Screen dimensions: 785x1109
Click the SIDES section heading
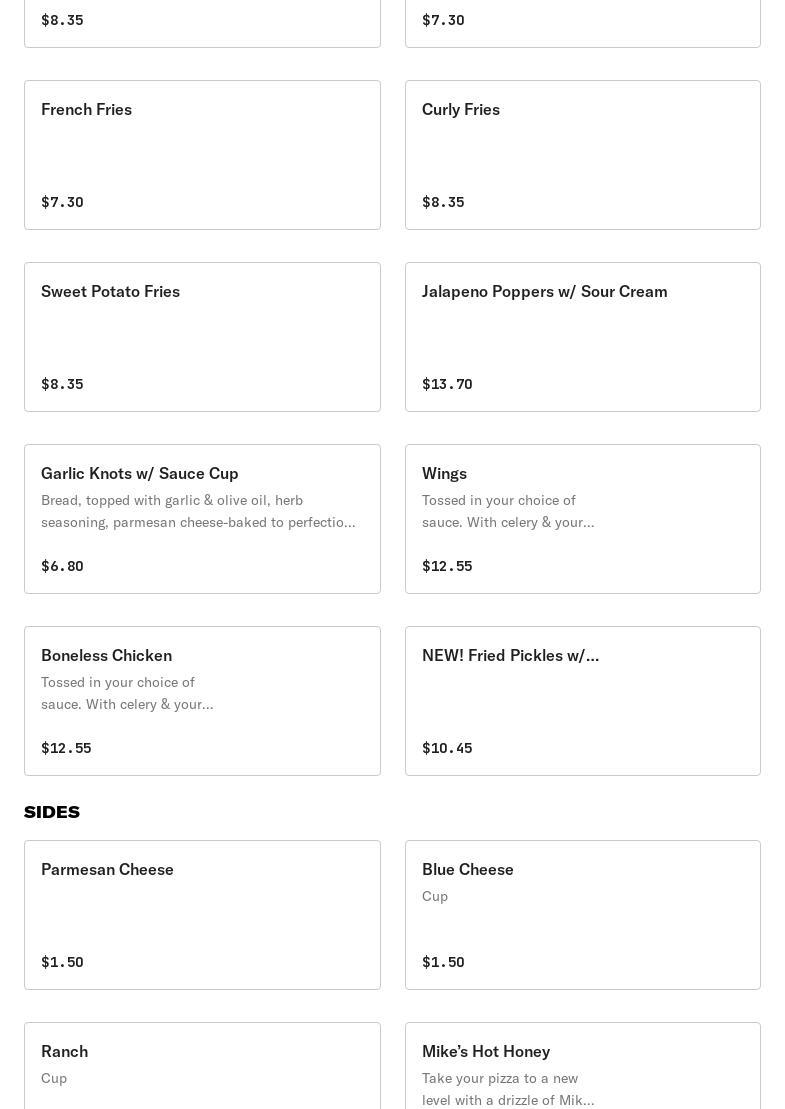[x=52, y=812]
